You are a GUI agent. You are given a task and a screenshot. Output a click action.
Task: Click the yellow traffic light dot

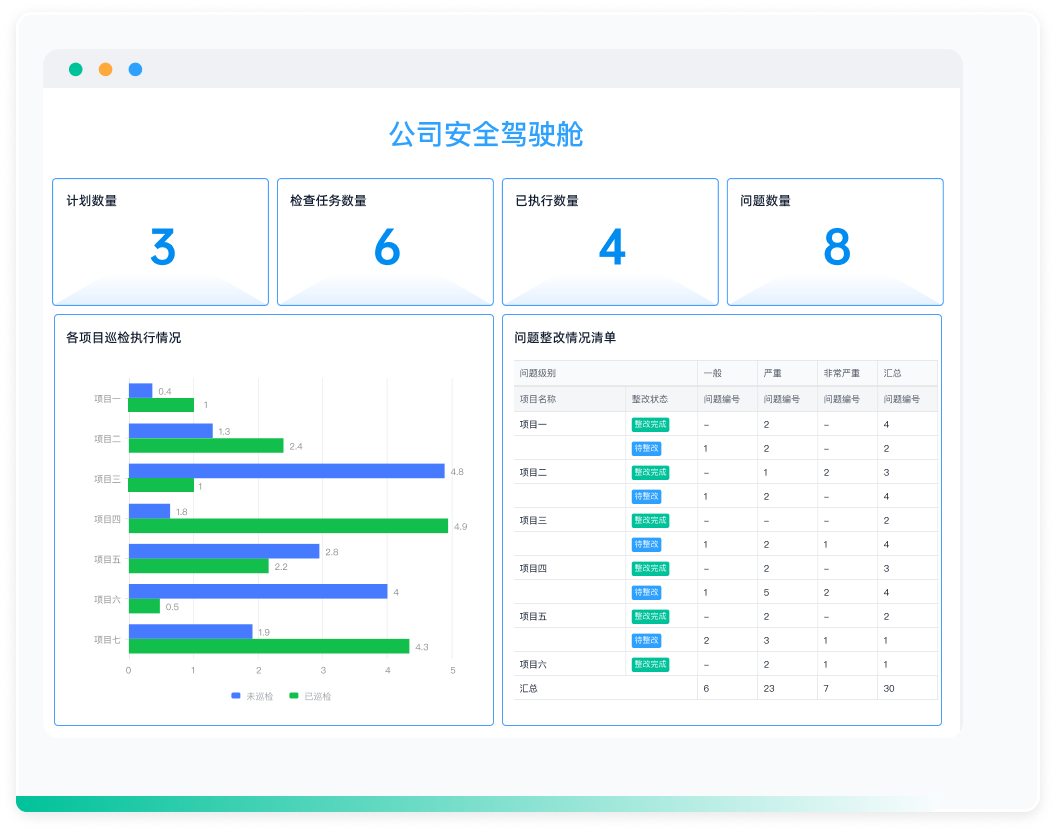point(104,69)
